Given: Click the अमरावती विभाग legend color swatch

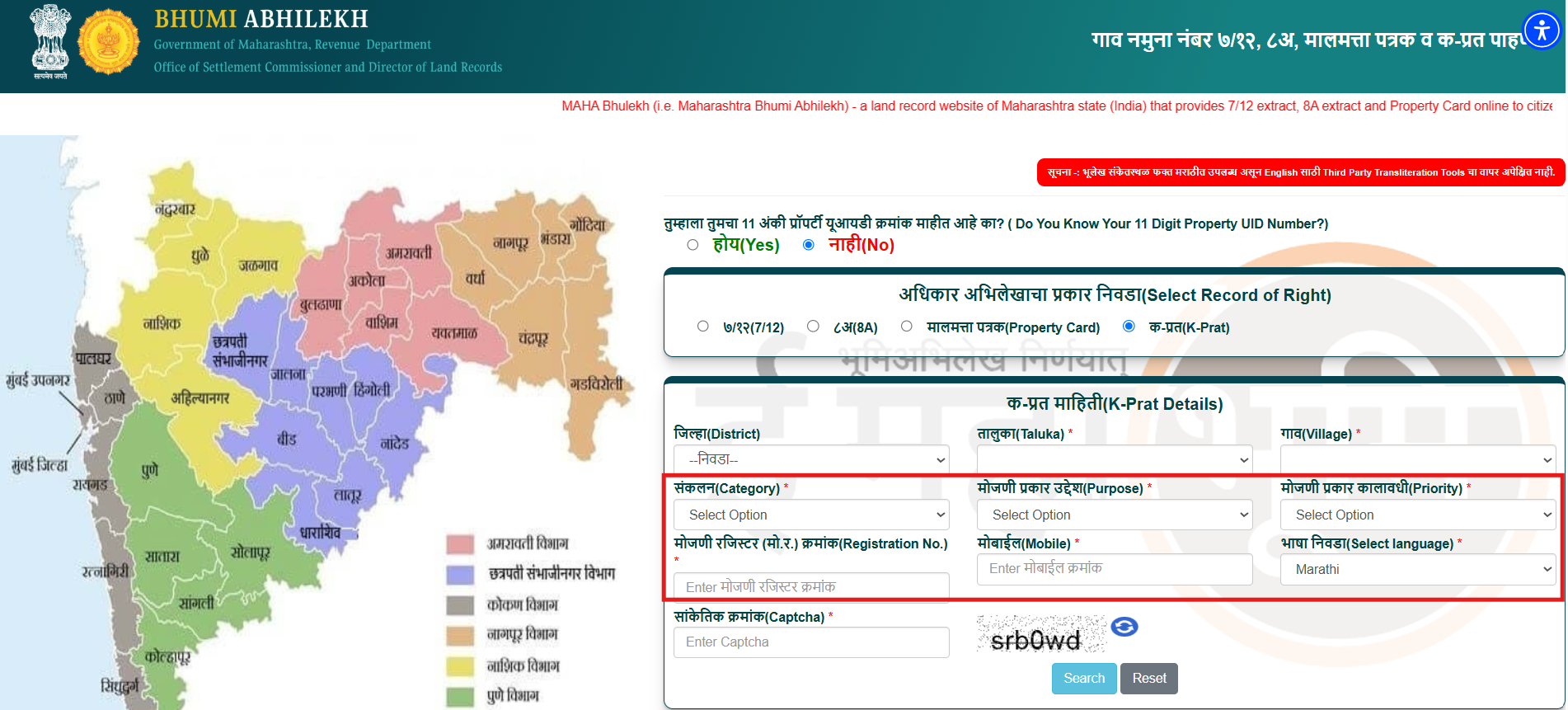Looking at the screenshot, I should (460, 544).
